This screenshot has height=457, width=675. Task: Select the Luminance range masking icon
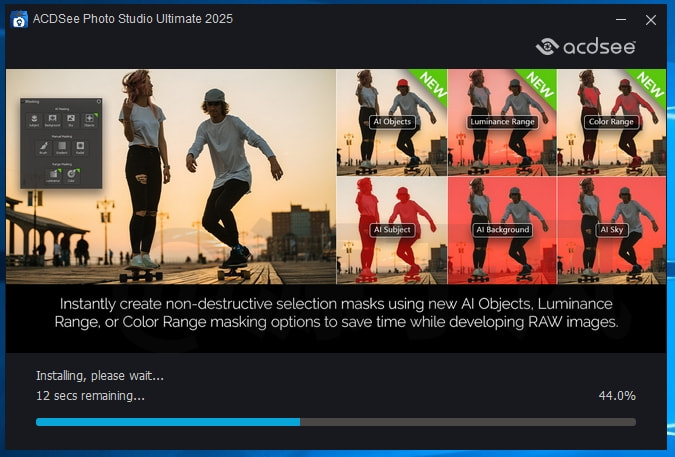click(53, 176)
